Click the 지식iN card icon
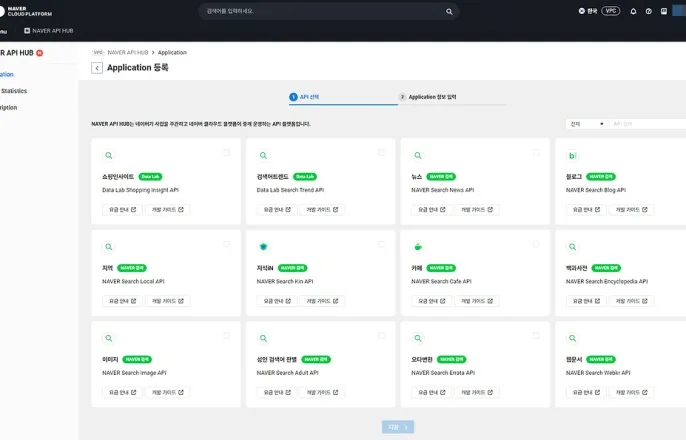 point(263,247)
